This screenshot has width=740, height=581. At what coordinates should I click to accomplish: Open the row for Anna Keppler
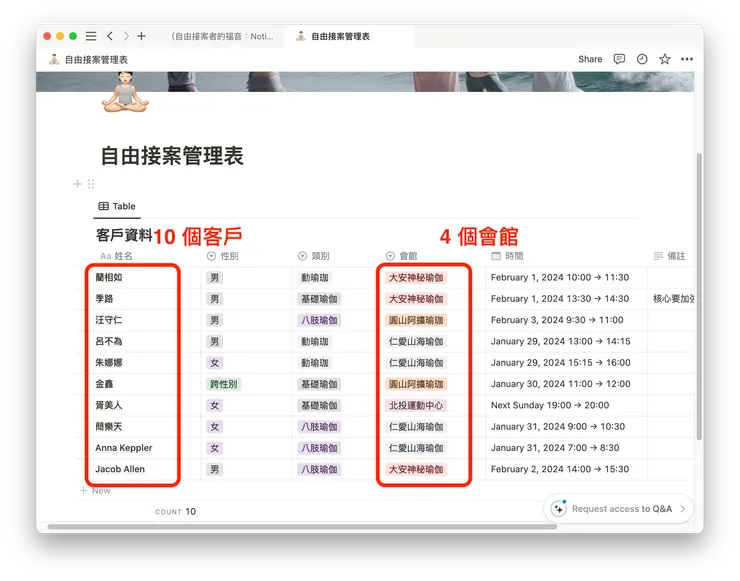pyautogui.click(x=124, y=448)
